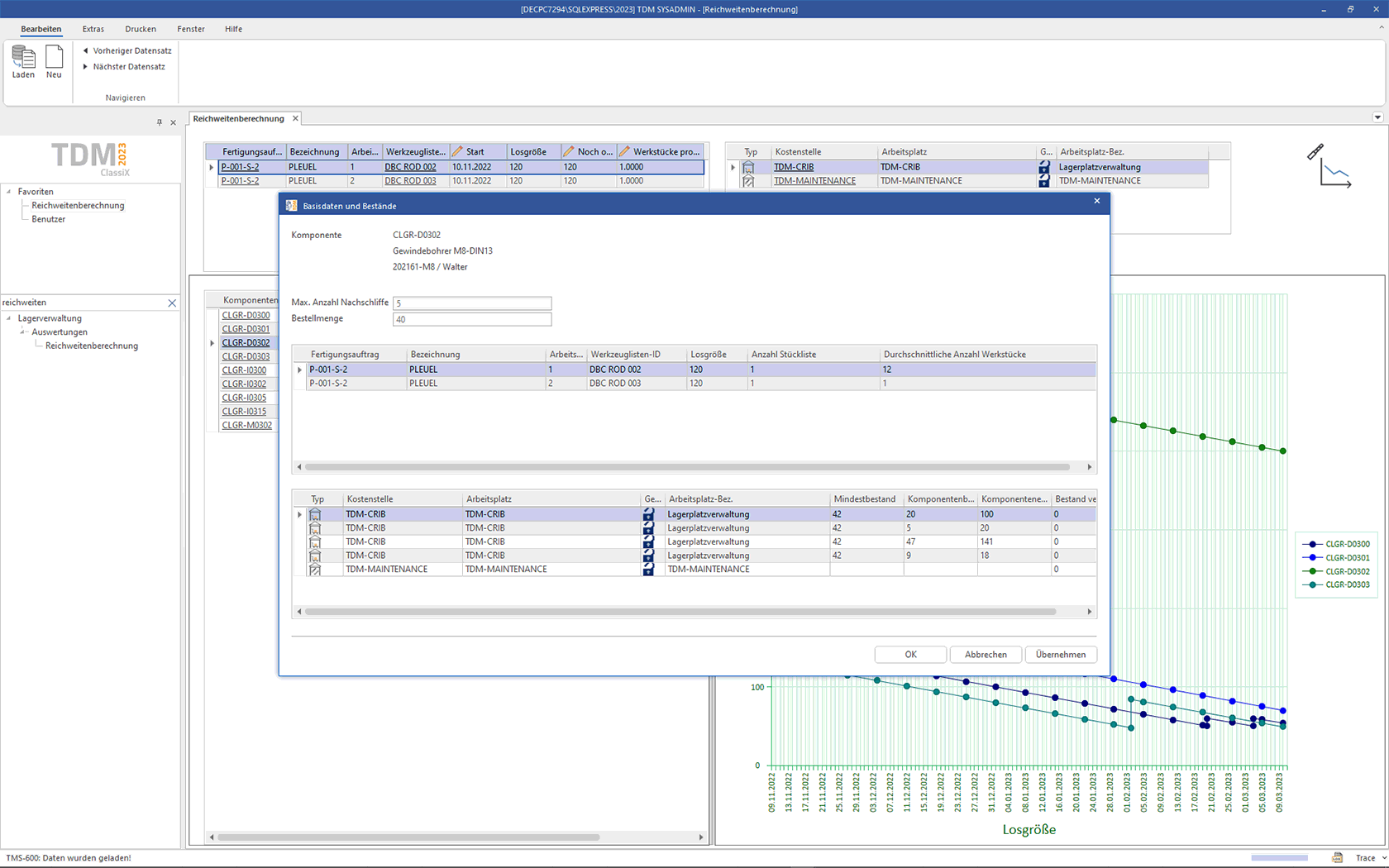
Task: Select the DBC ROD 003 row in dialog
Action: 700,384
